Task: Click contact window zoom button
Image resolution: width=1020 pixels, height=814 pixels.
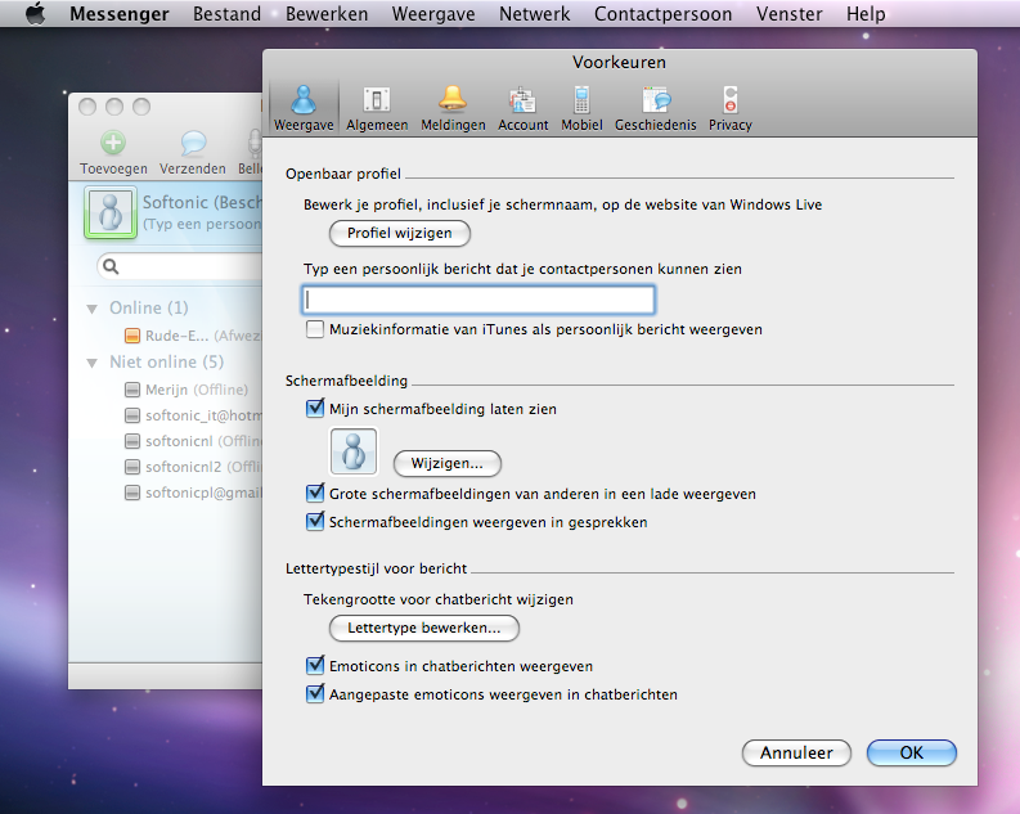Action: (x=141, y=107)
